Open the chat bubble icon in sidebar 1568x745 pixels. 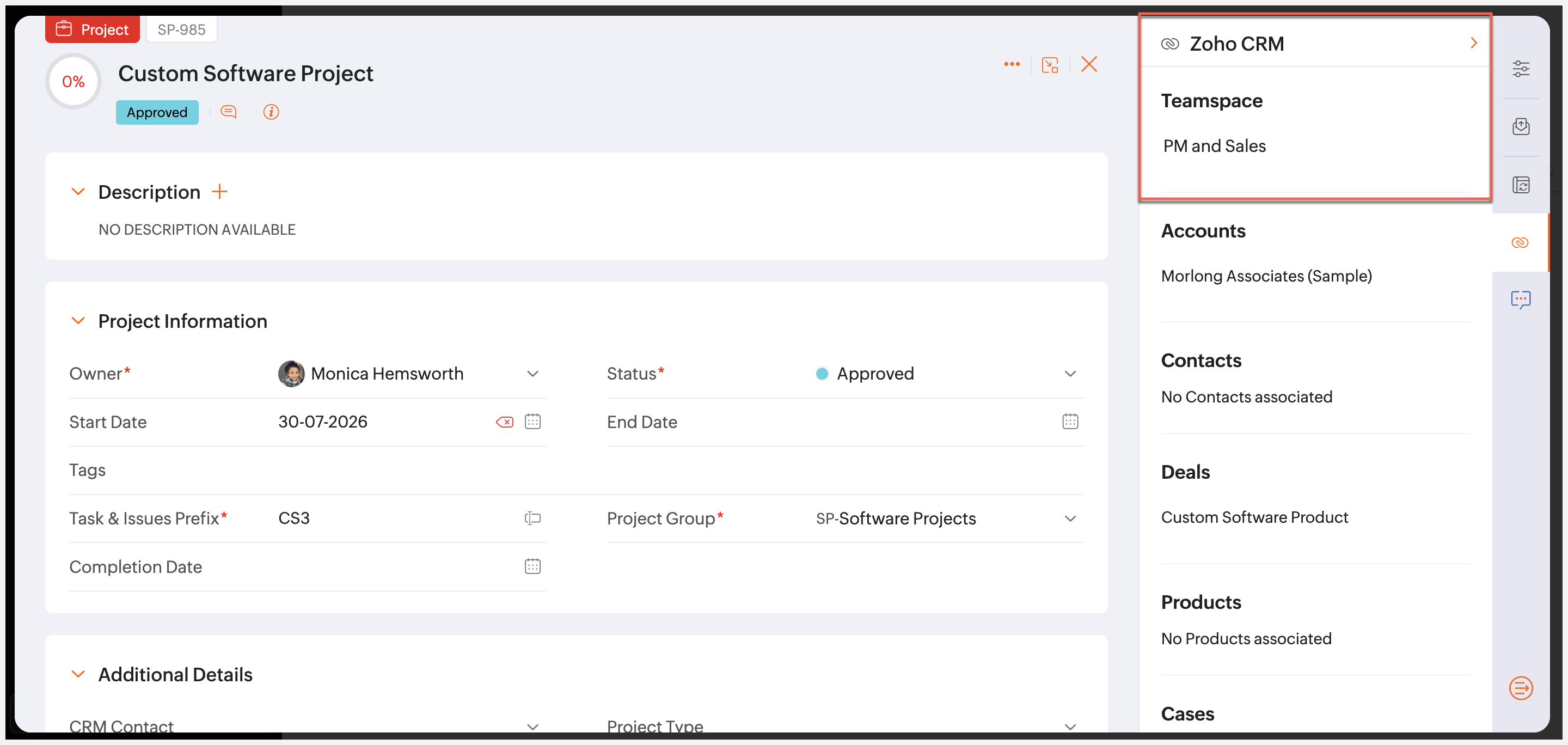(x=1521, y=300)
